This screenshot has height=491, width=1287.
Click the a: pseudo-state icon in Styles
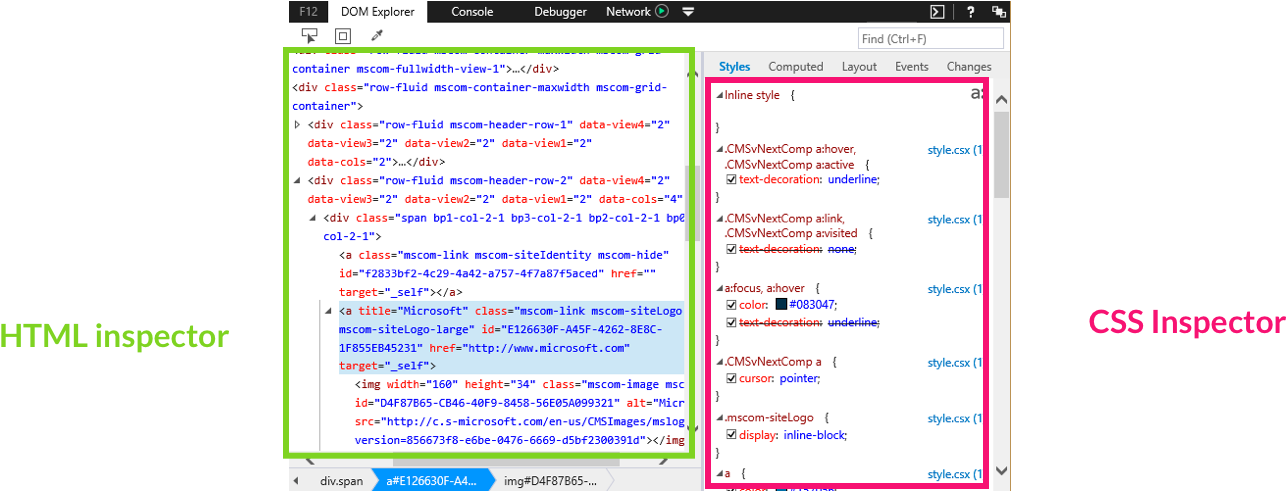pos(977,94)
